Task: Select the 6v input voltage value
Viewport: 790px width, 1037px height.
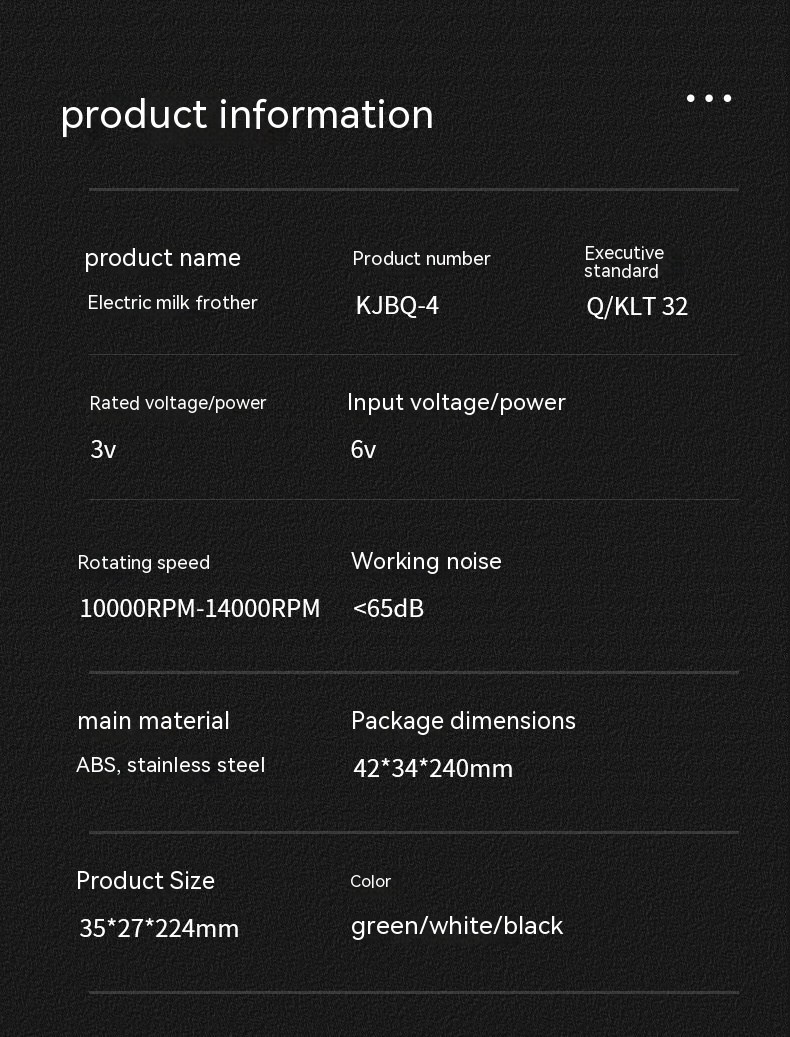Action: click(363, 450)
